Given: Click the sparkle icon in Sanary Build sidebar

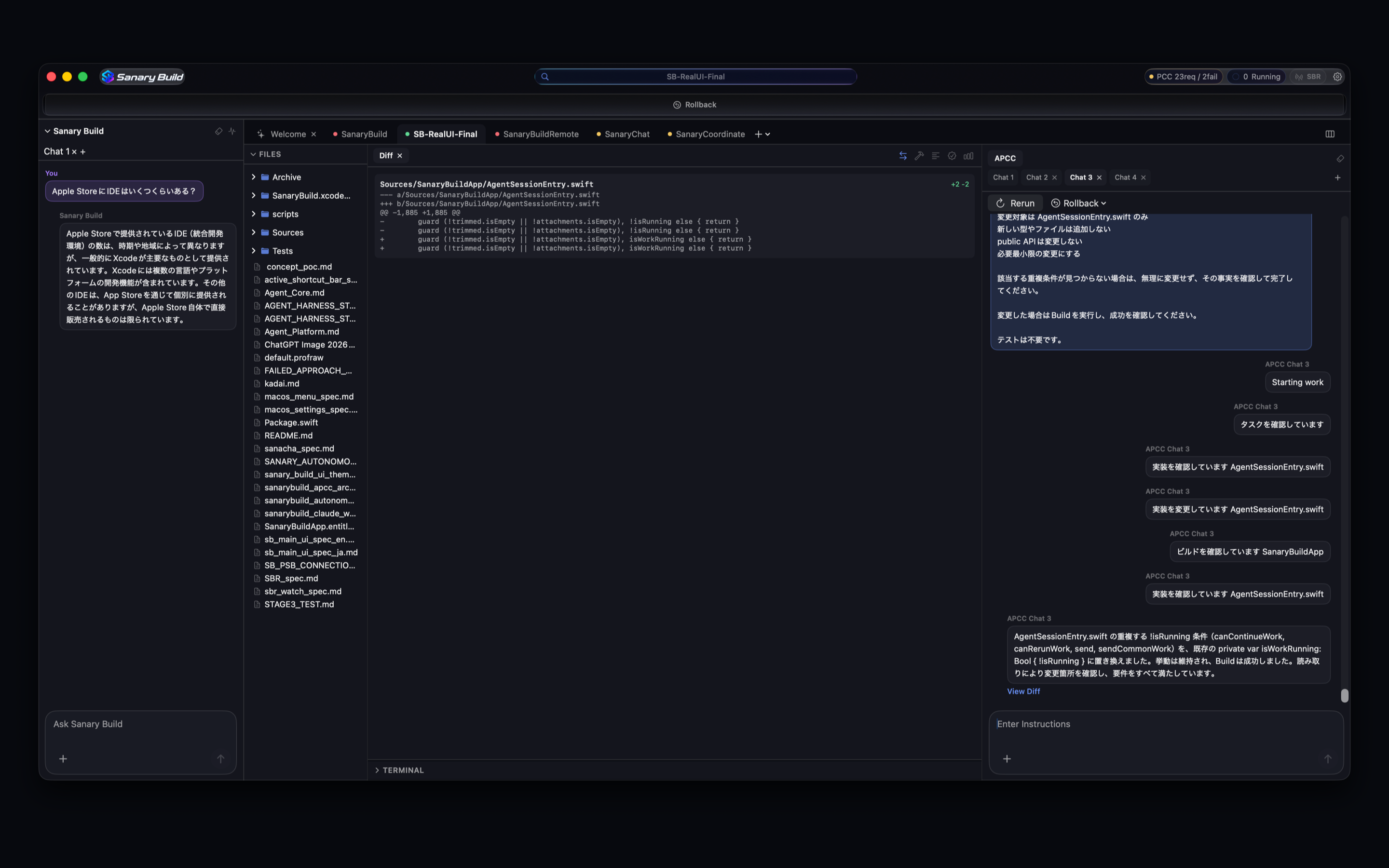Looking at the screenshot, I should point(232,131).
